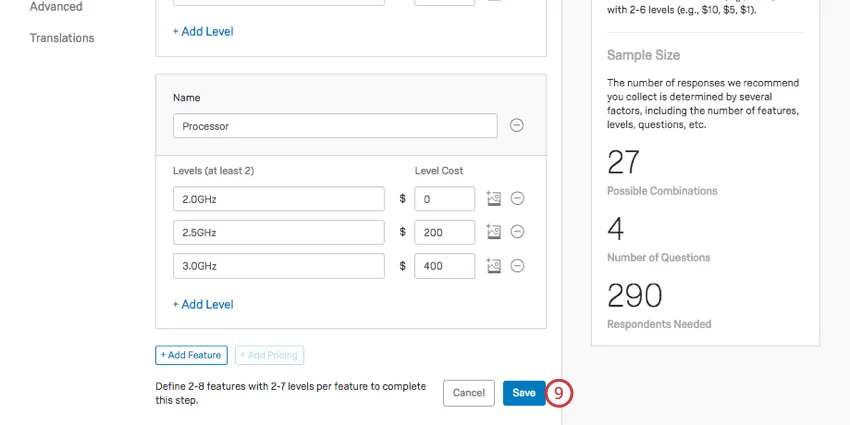
Task: Change the 400 level cost value
Action: [x=444, y=266]
